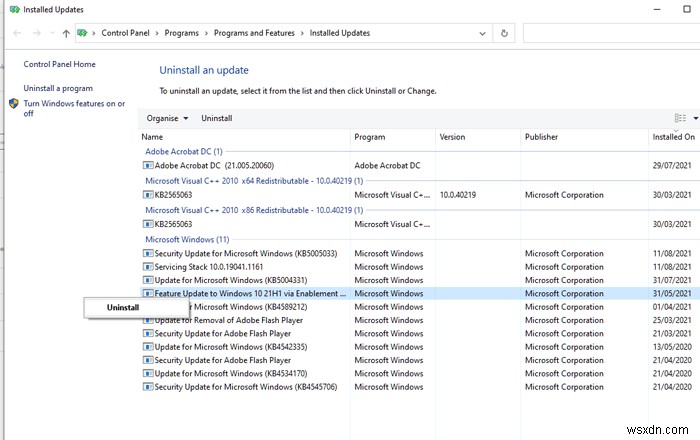Click the Forward navigation arrow
700x440 pixels.
37,33
